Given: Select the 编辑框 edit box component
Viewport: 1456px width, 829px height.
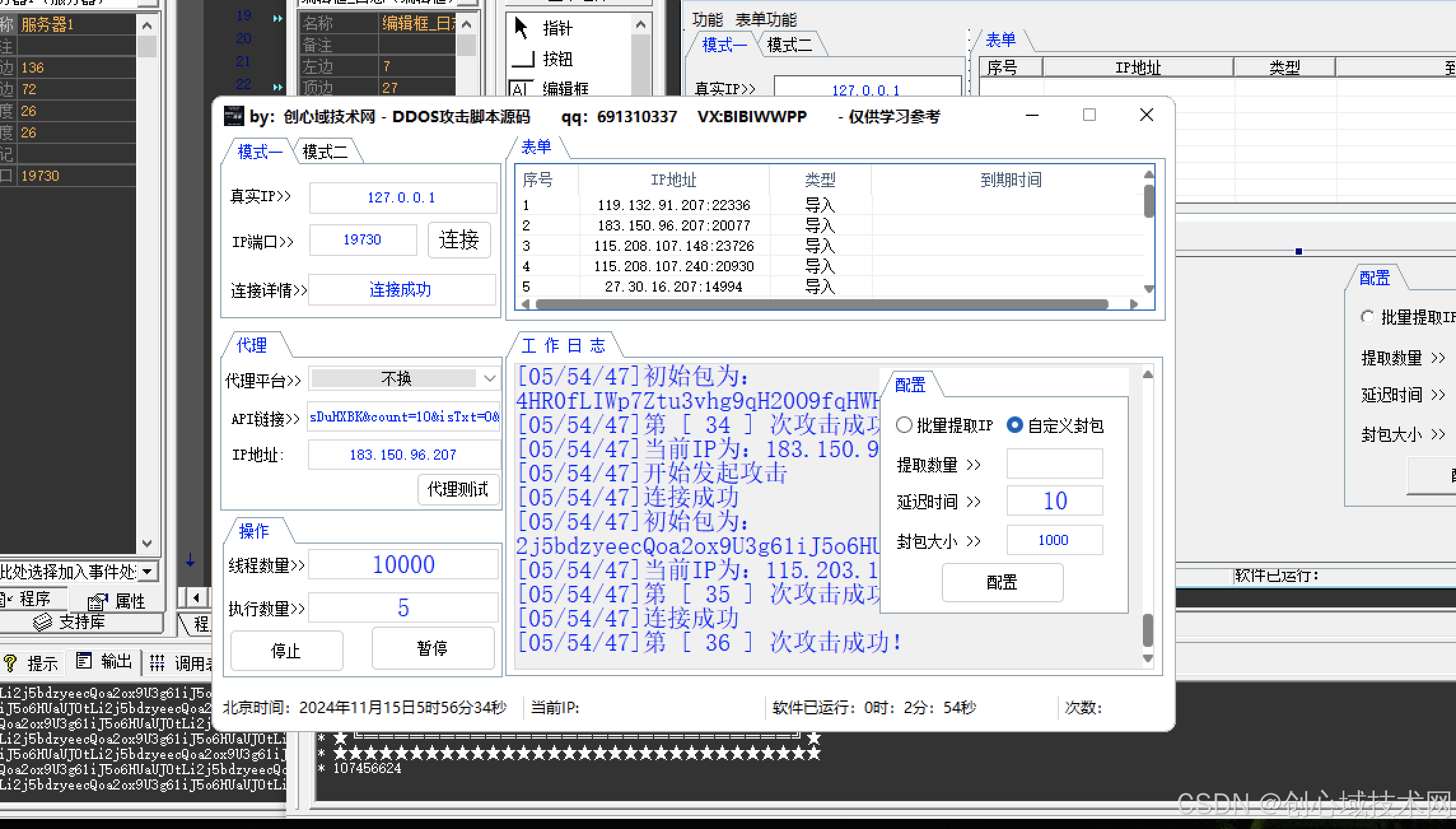Looking at the screenshot, I should (564, 89).
